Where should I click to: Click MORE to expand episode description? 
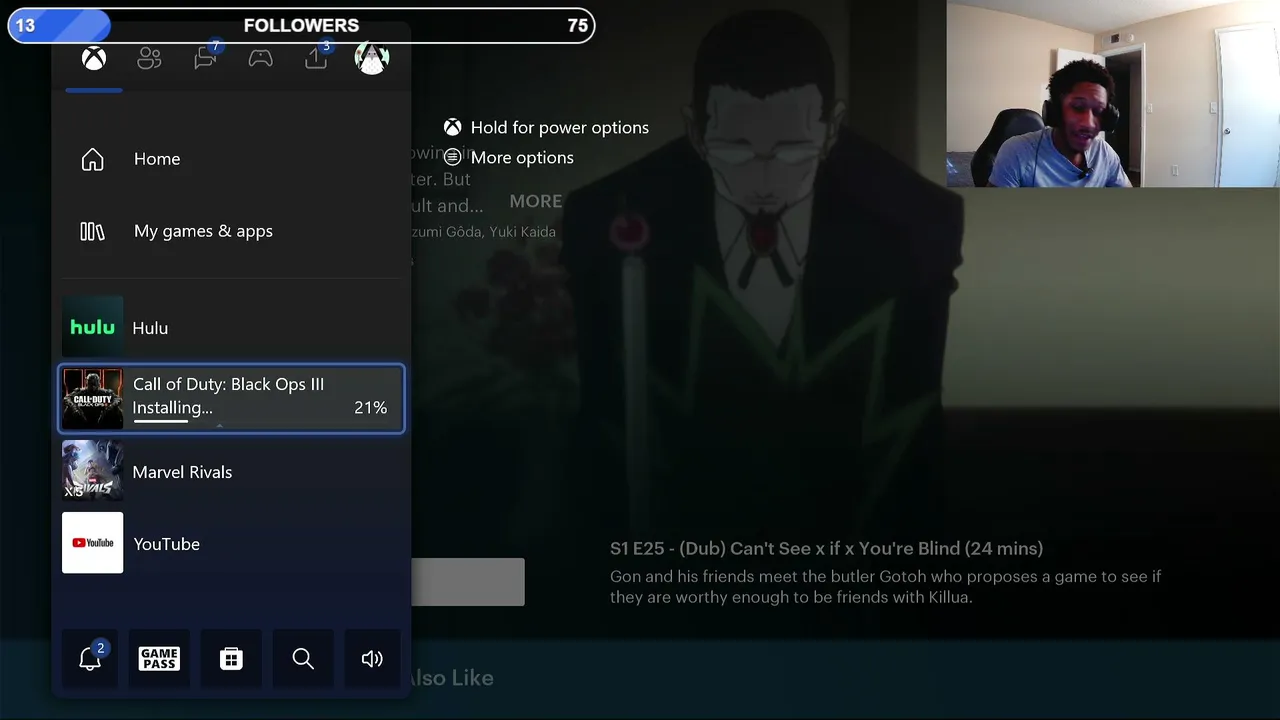point(536,201)
